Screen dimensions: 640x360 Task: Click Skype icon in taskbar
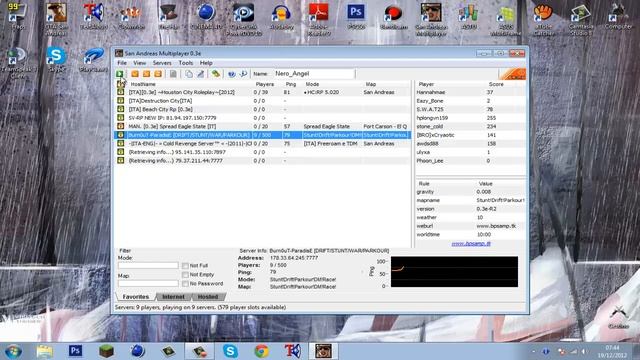click(230, 351)
